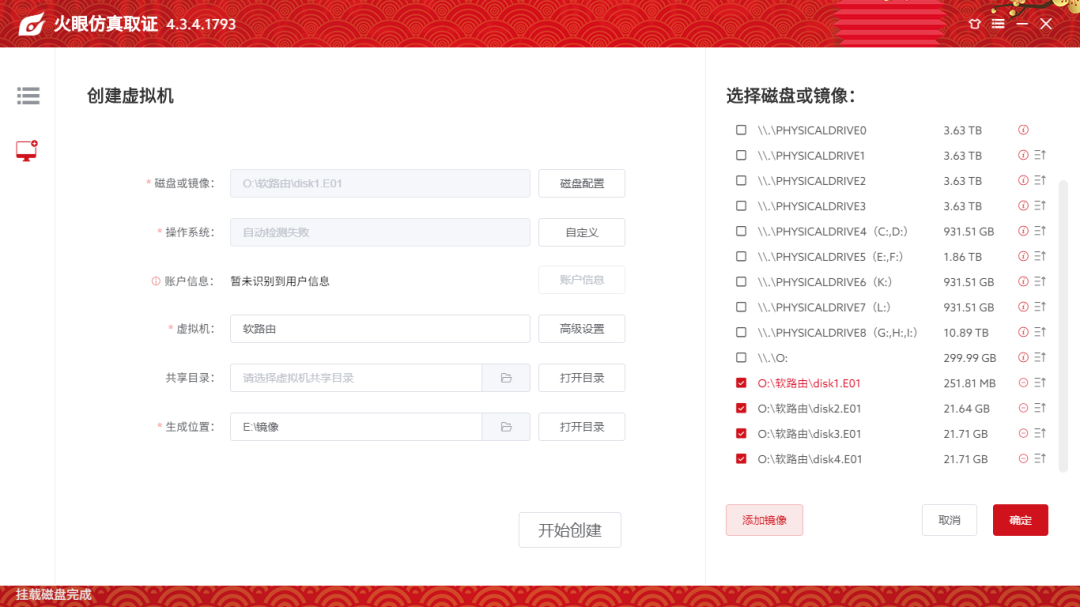
Task: Remove disk3.E01 image with minus icon
Action: (x=1023, y=433)
